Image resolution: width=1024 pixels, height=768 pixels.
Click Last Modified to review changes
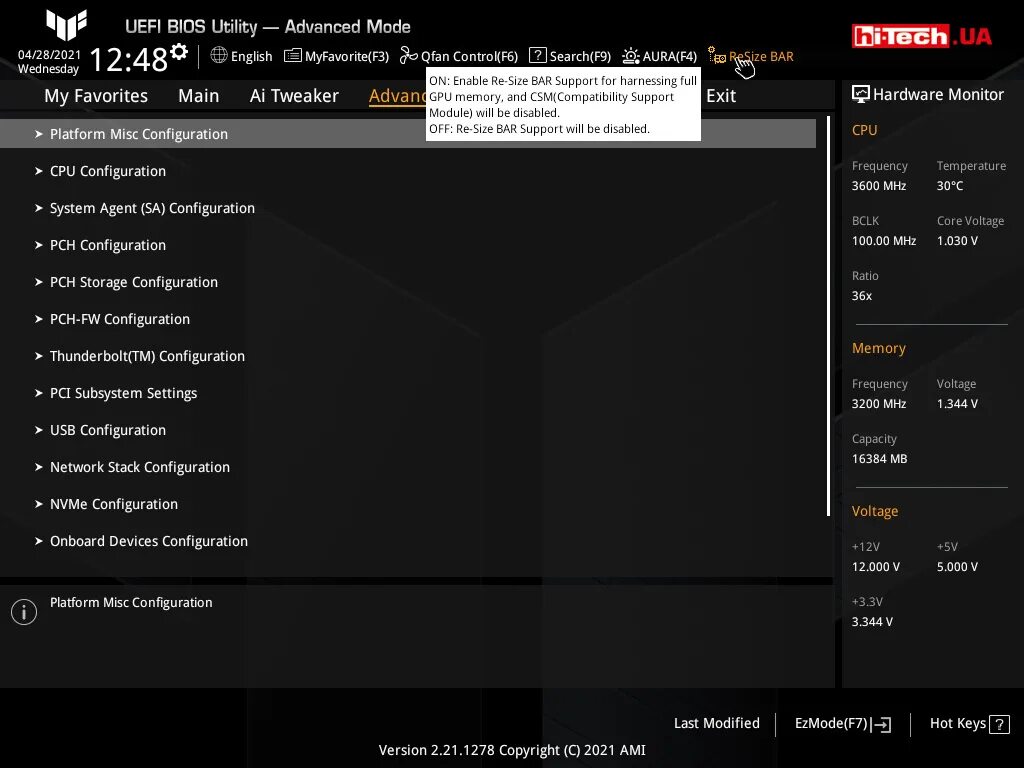(x=716, y=723)
